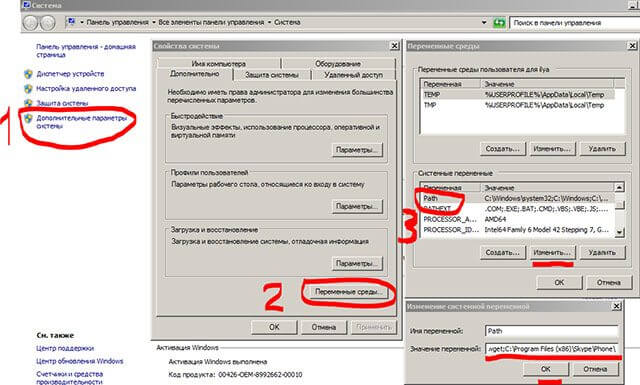Expand arrow after Панель управления breadcrumb
The height and width of the screenshot is (385, 640).
[154, 22]
